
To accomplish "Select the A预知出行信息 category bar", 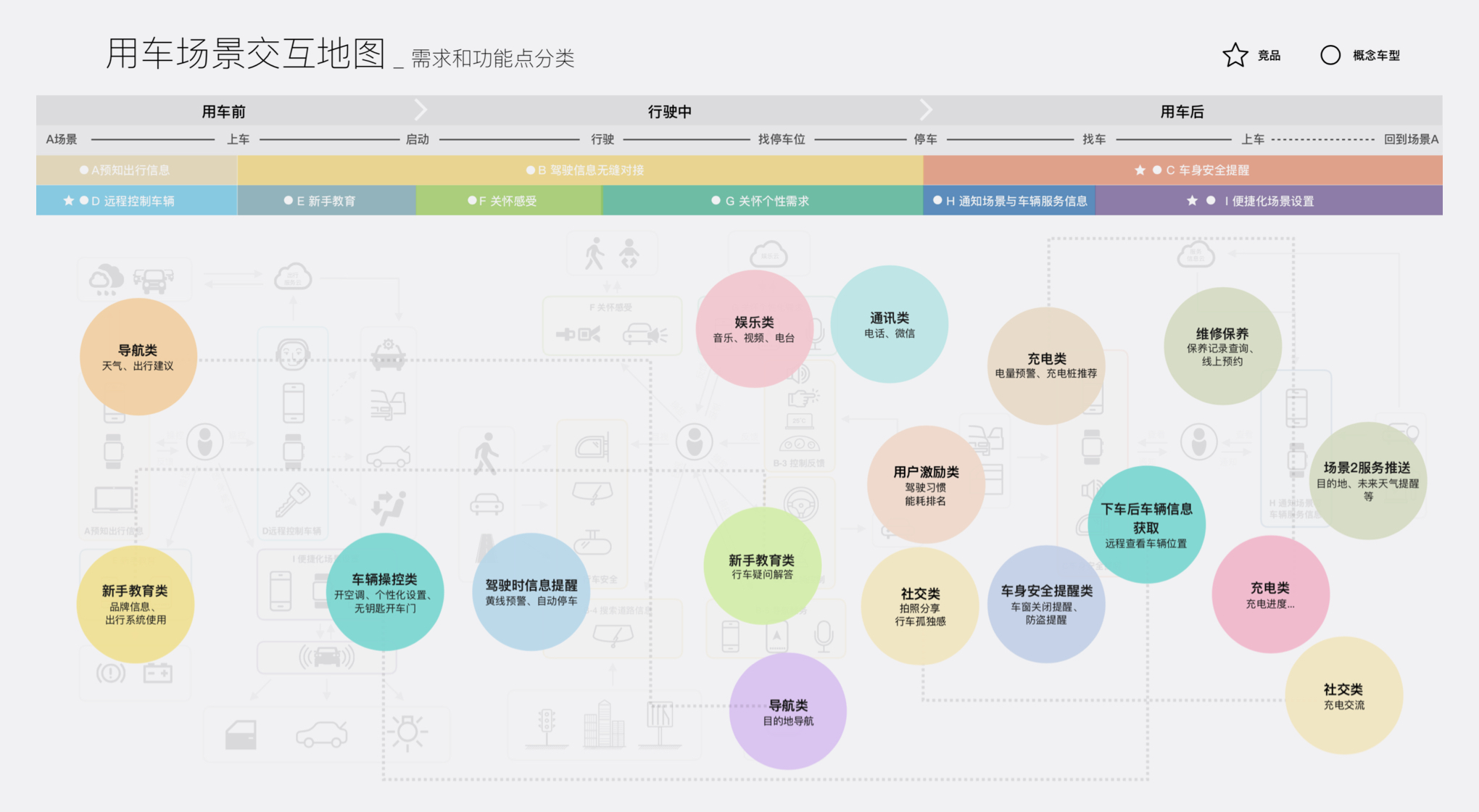I will pos(136,170).
